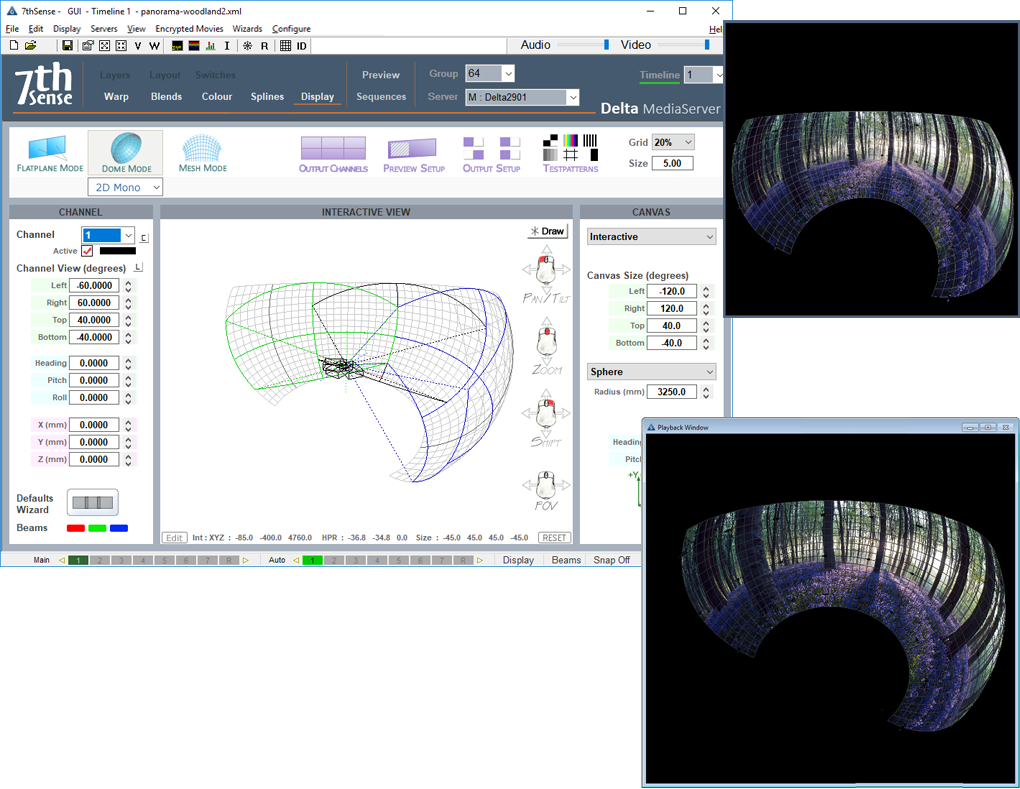Screen dimensions: 1020x789
Task: Toggle Beams in the bottom status bar
Action: pyautogui.click(x=566, y=560)
